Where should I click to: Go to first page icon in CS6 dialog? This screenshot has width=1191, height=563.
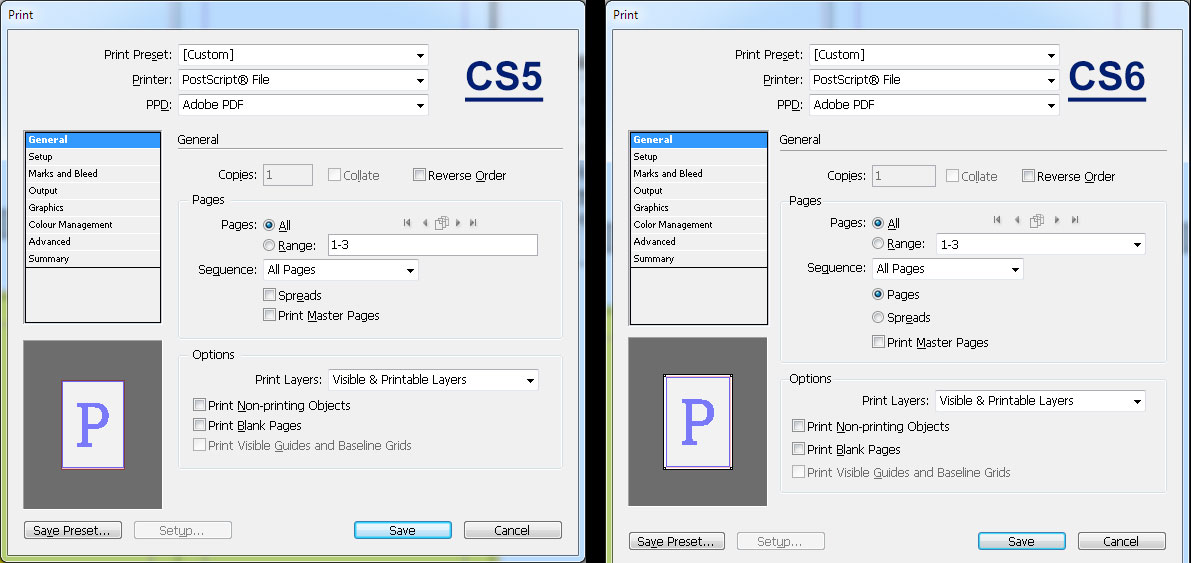[x=997, y=220]
